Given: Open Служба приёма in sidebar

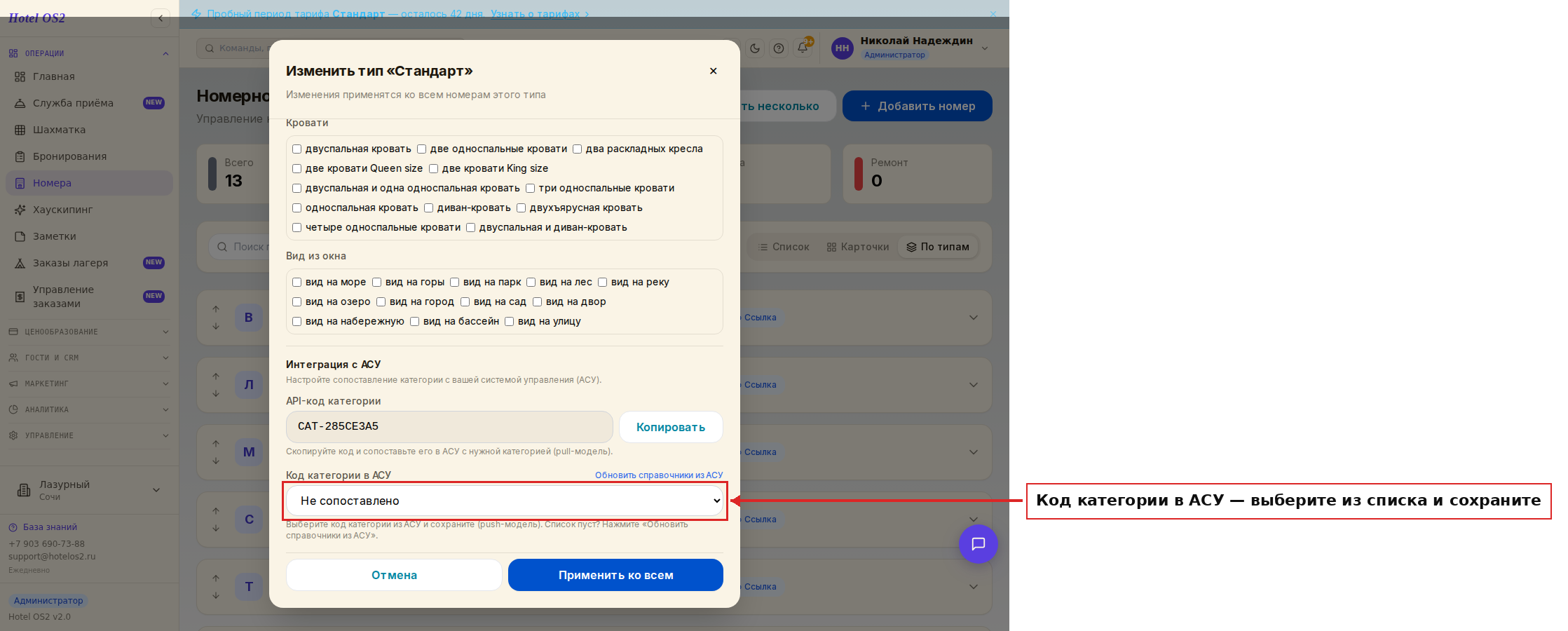Looking at the screenshot, I should pos(89,103).
